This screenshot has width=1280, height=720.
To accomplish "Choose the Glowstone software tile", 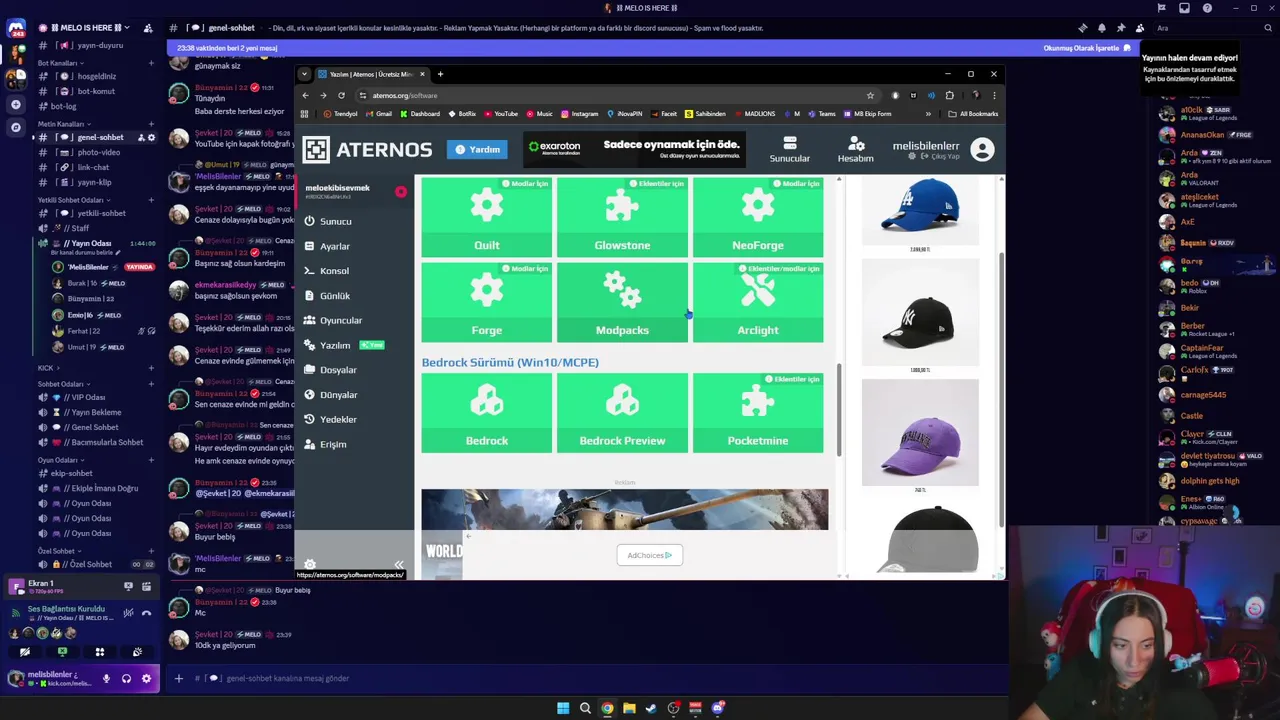I will (x=622, y=217).
